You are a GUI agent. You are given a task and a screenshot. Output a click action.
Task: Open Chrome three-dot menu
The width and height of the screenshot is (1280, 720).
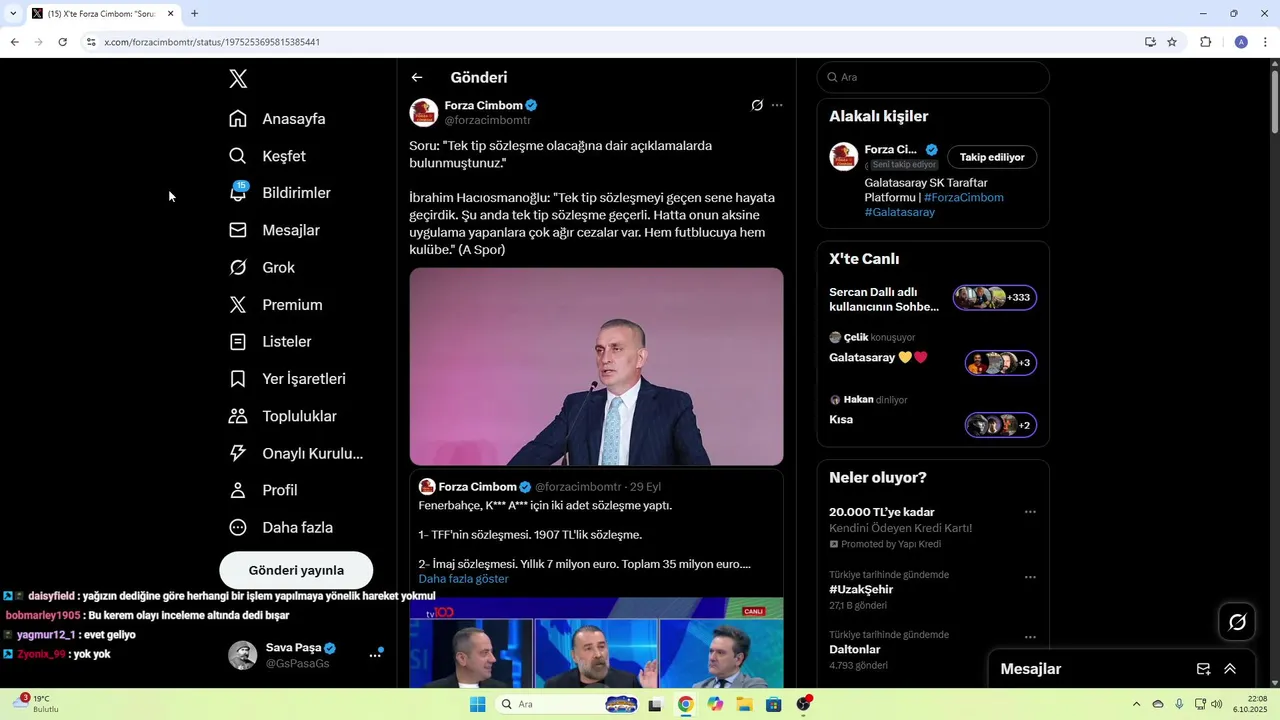click(1266, 42)
